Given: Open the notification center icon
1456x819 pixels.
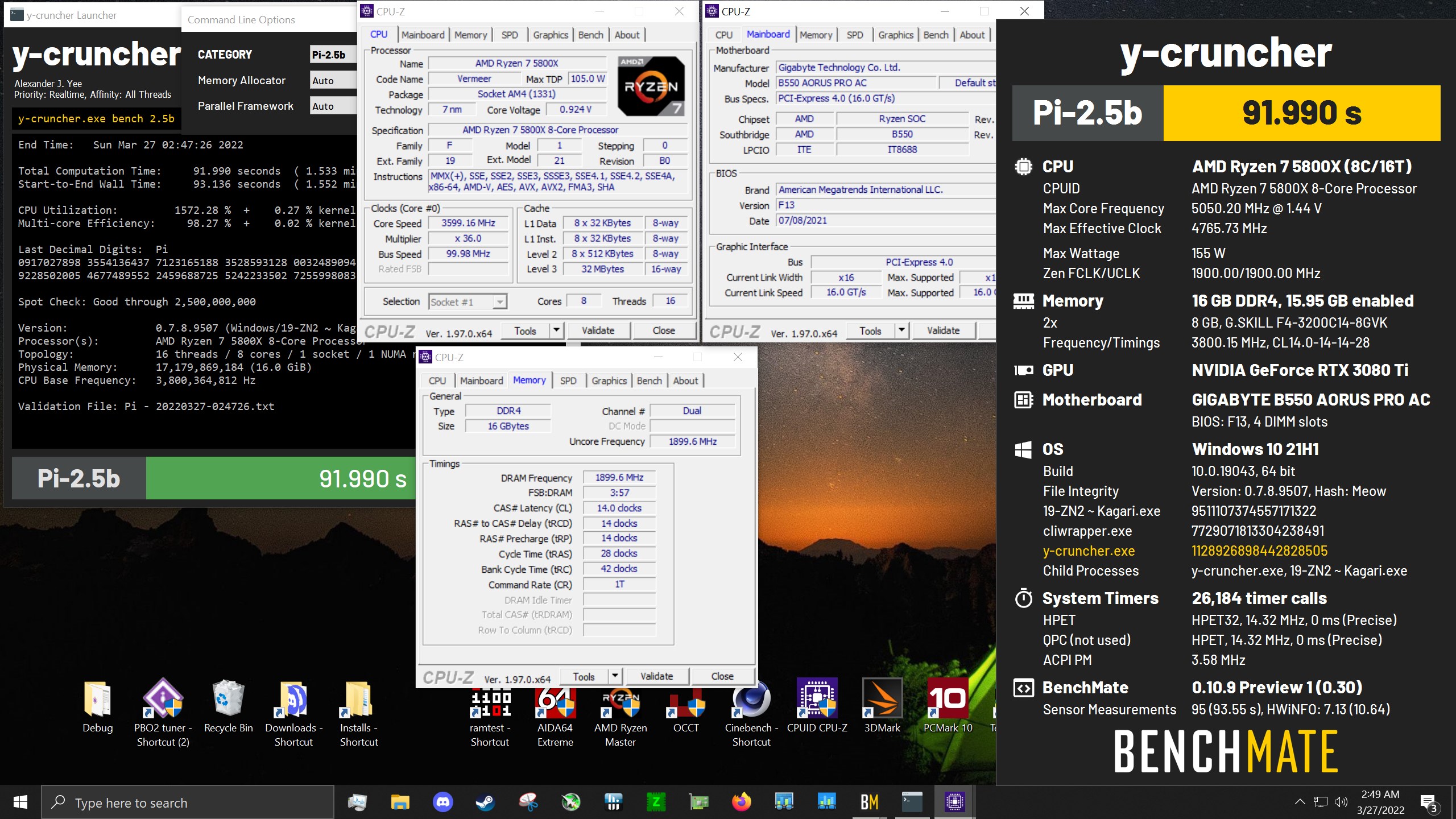Looking at the screenshot, I should click(x=1428, y=803).
